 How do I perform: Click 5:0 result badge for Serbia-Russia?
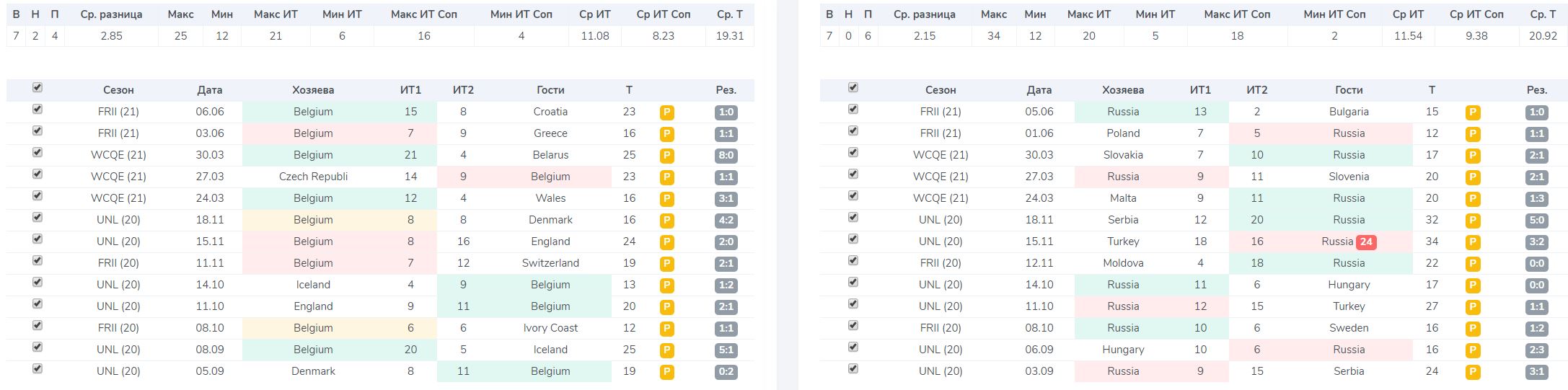(x=1536, y=221)
